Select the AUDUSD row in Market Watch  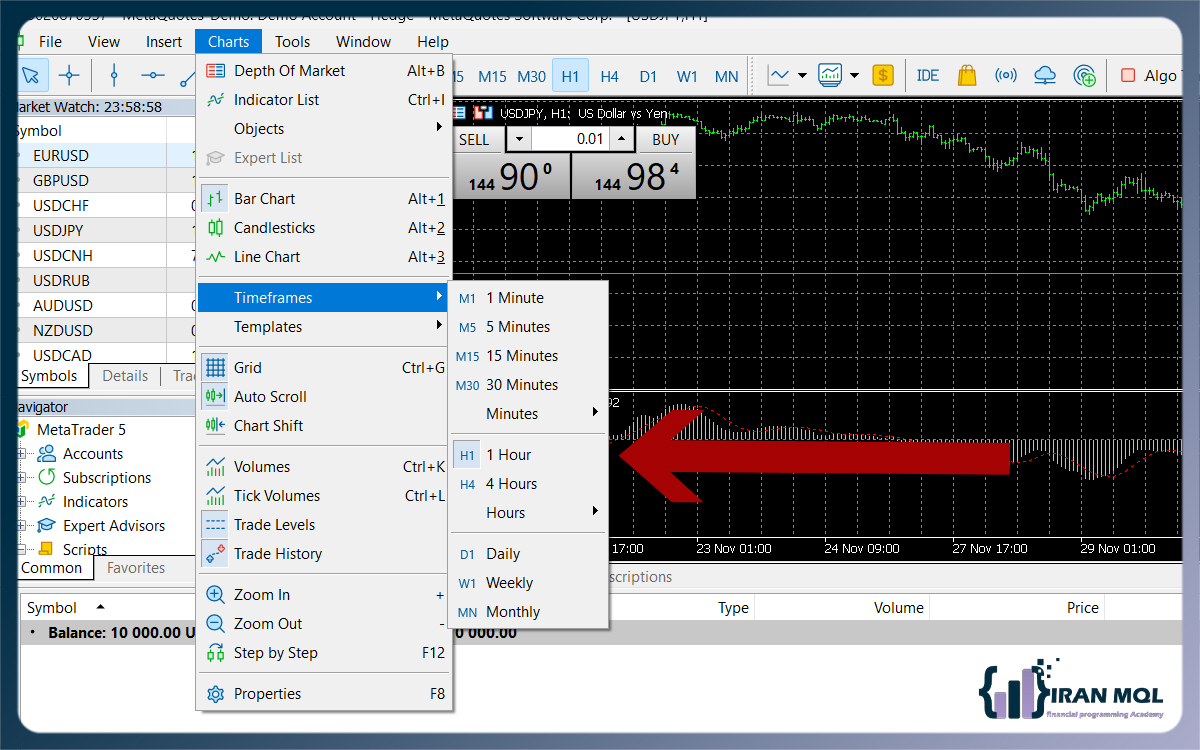107,306
